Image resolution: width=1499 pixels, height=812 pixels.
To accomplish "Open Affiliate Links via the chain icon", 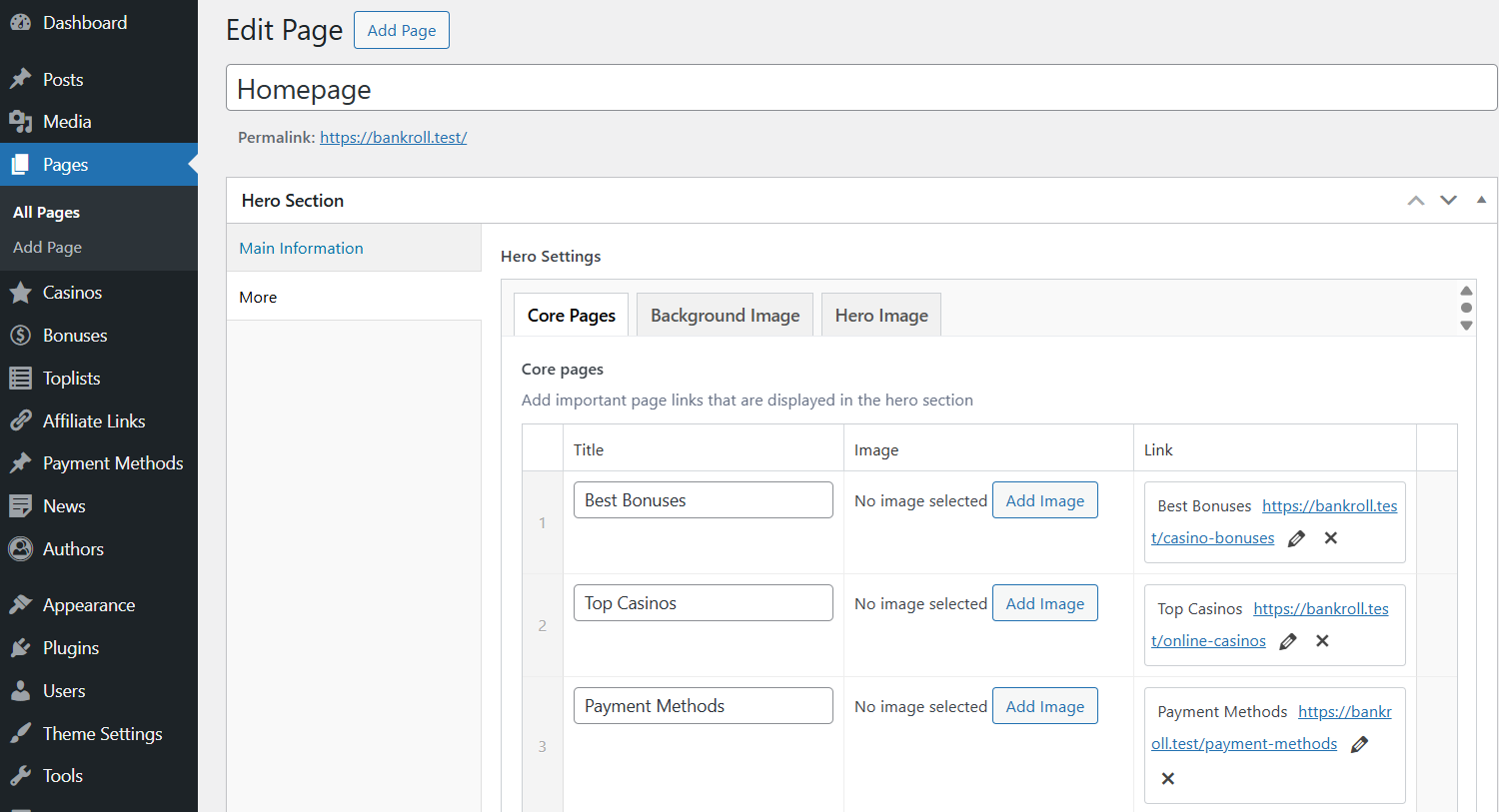I will (x=22, y=419).
